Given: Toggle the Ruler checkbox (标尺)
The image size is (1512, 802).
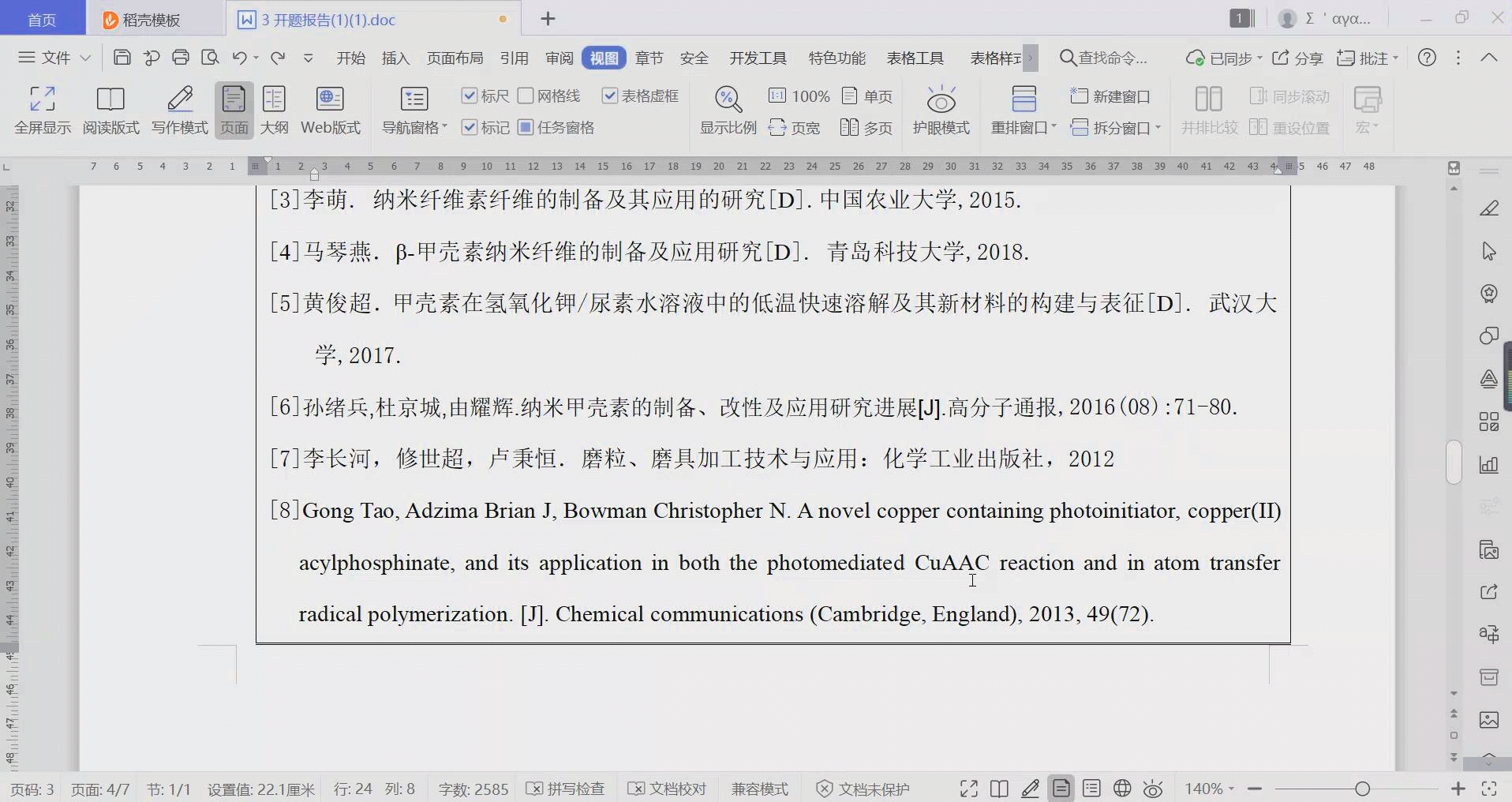Looking at the screenshot, I should [485, 96].
